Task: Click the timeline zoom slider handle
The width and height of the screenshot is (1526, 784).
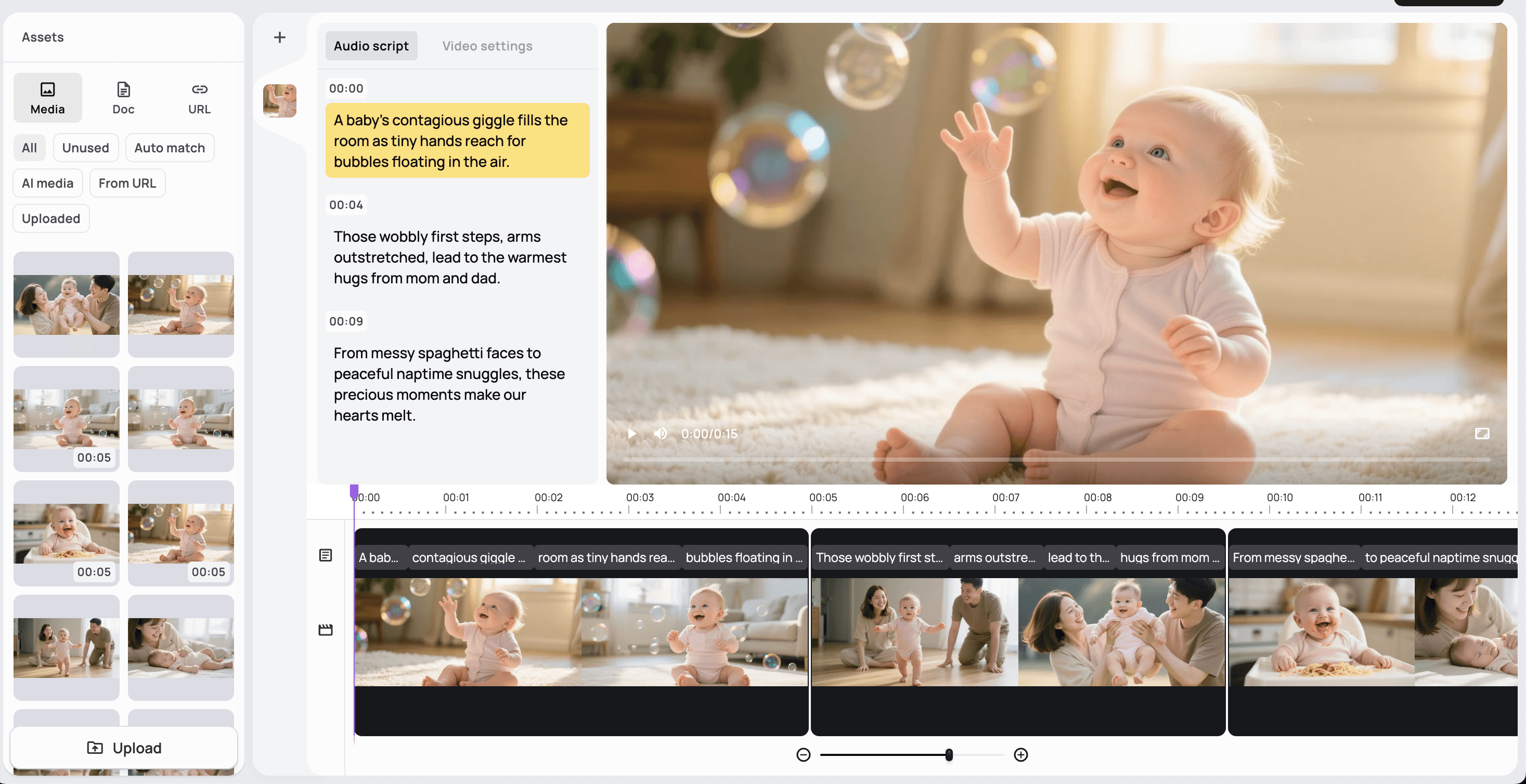Action: tap(949, 754)
